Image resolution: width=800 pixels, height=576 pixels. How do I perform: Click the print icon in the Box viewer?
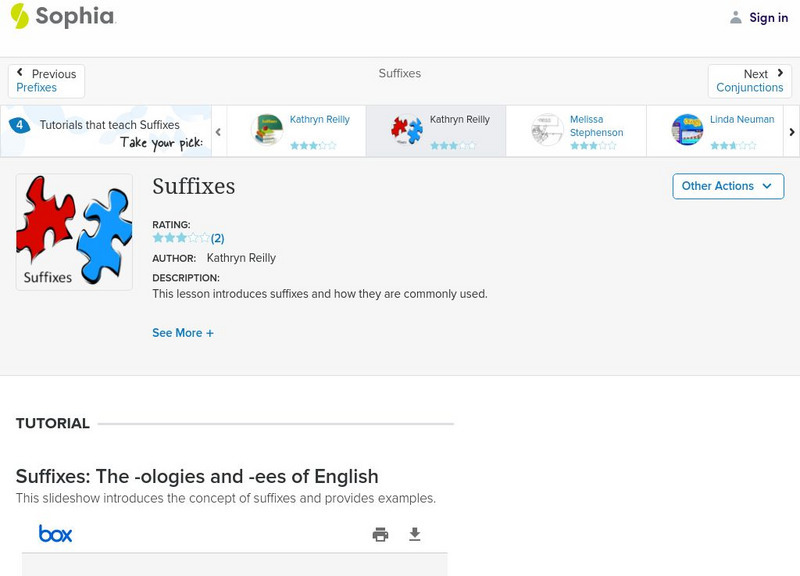pyautogui.click(x=380, y=534)
